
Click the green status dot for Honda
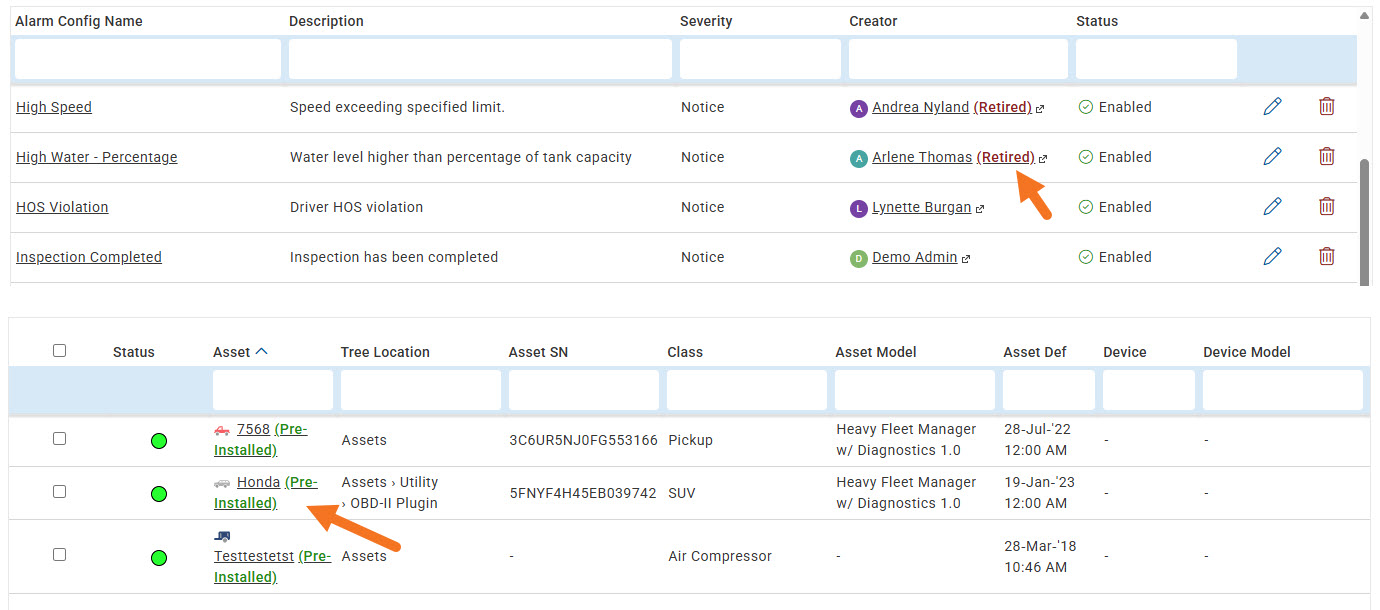pyautogui.click(x=158, y=493)
